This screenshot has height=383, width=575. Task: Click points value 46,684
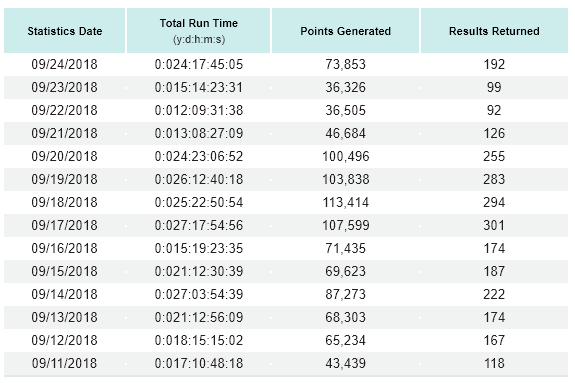345,134
